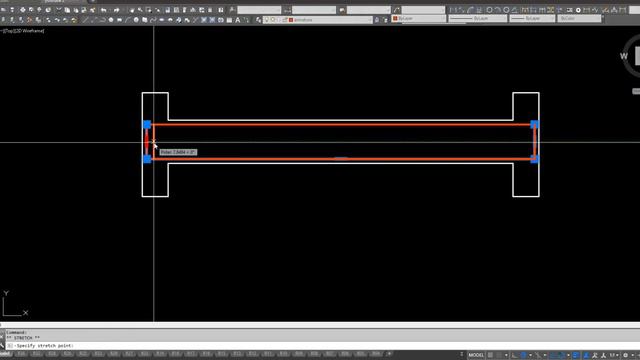Click the W face on the ViewCube
640x360 pixels.
624,56
